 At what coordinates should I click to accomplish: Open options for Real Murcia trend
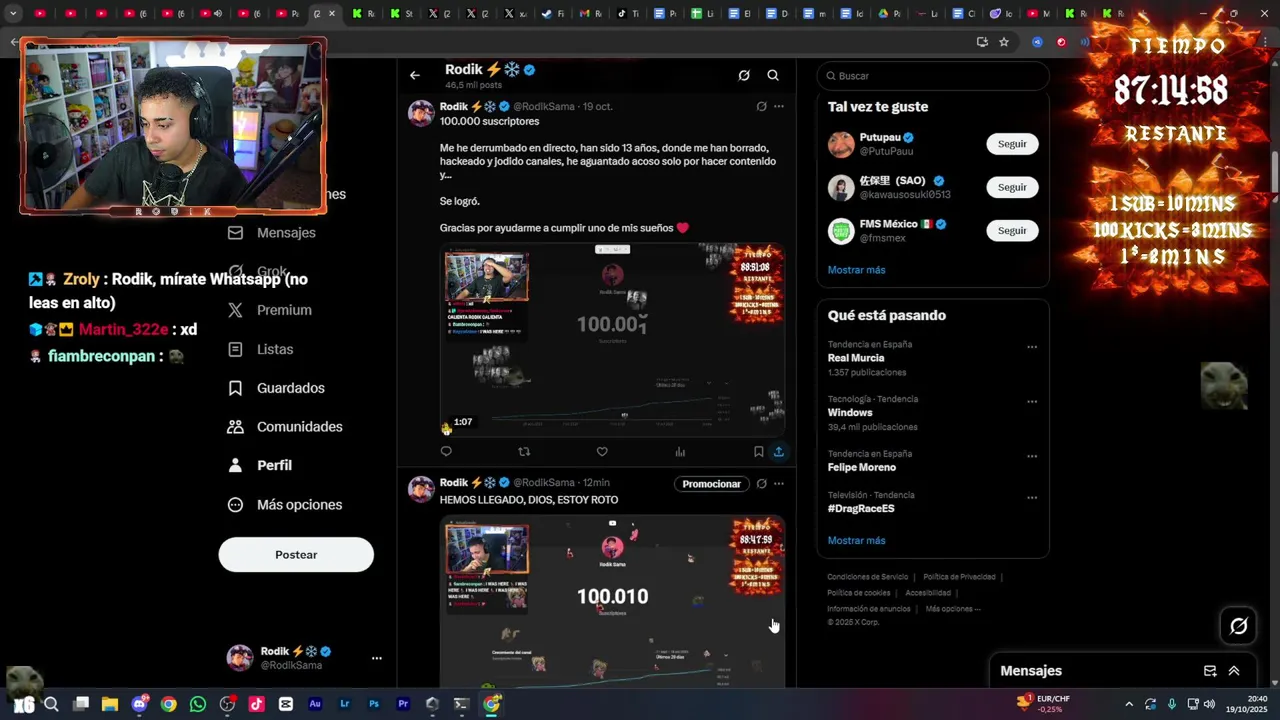[x=1032, y=347]
